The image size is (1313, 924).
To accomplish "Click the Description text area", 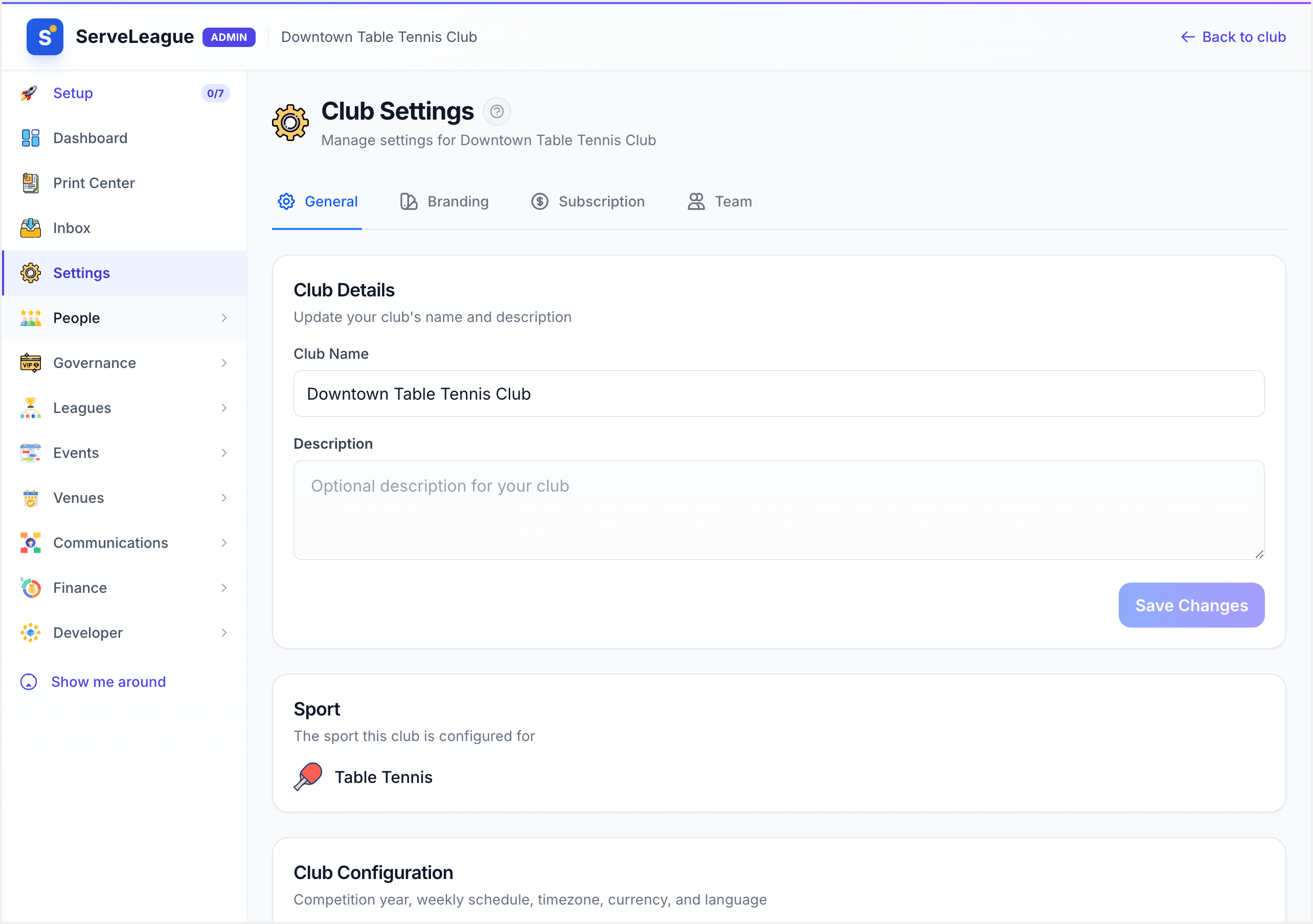I will tap(779, 510).
